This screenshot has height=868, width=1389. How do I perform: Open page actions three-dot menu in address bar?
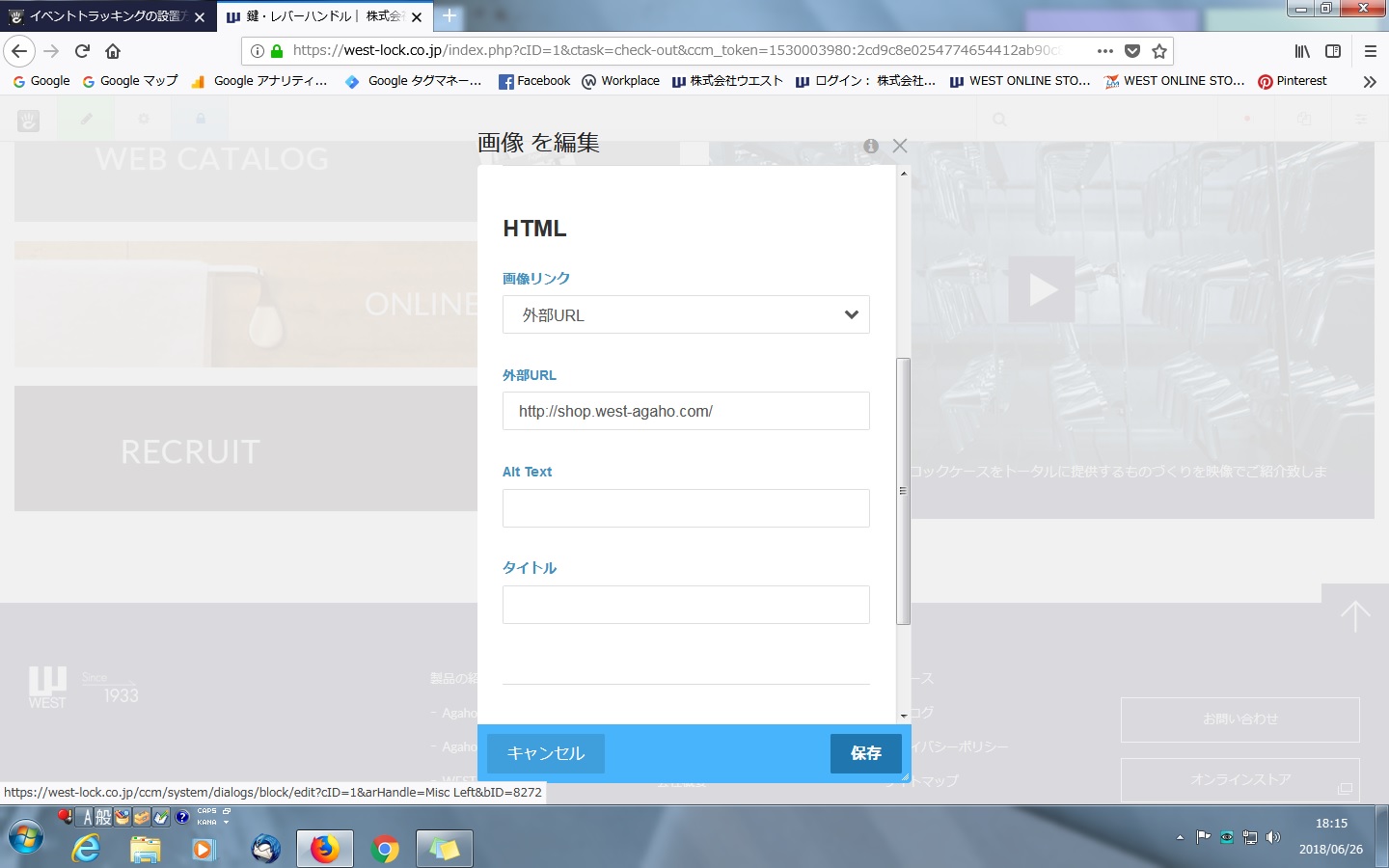pyautogui.click(x=1105, y=51)
